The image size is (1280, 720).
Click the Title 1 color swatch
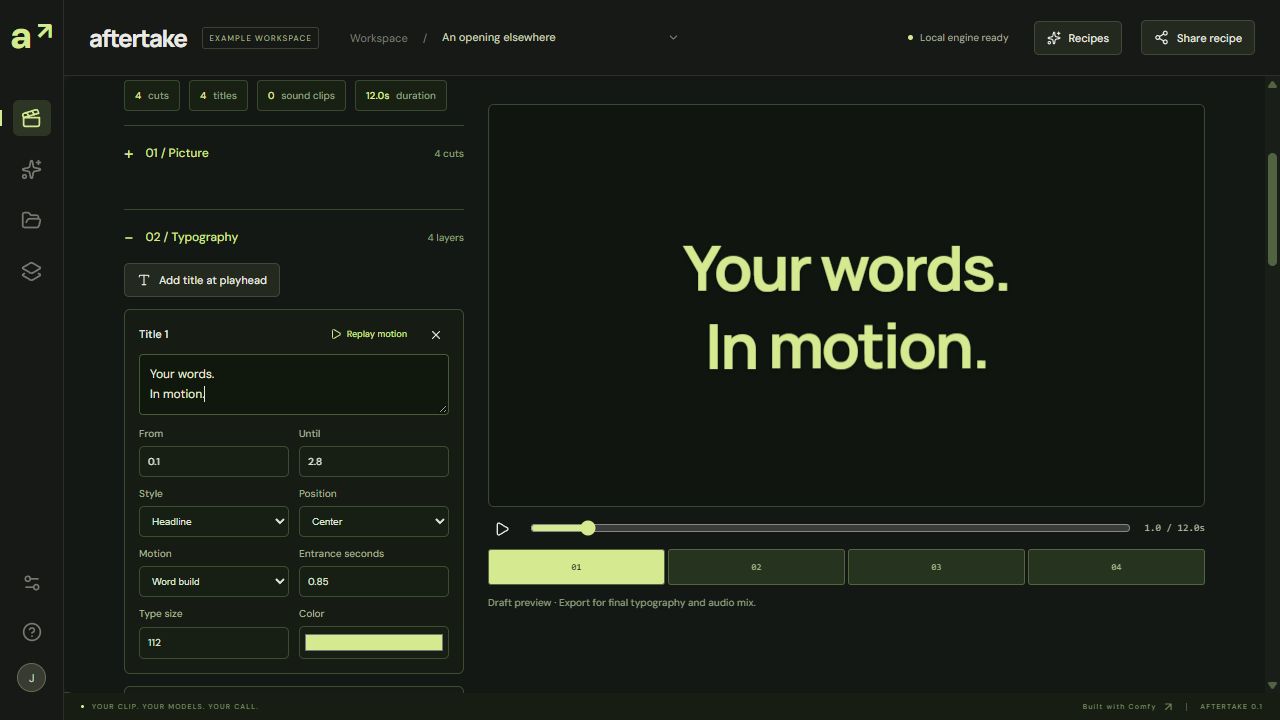click(x=374, y=642)
